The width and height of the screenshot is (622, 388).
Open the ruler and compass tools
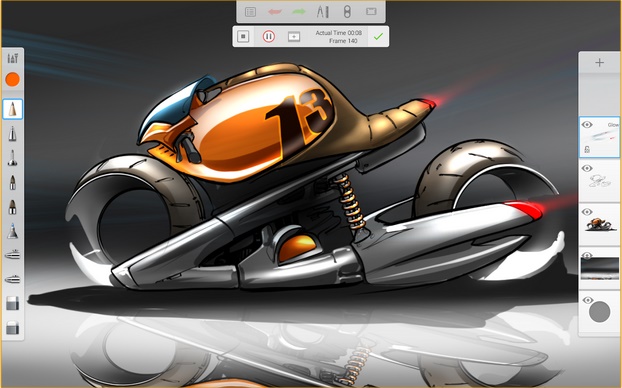coord(323,12)
